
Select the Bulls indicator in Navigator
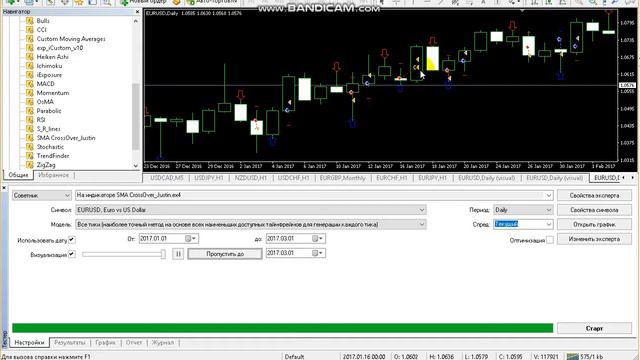43,21
